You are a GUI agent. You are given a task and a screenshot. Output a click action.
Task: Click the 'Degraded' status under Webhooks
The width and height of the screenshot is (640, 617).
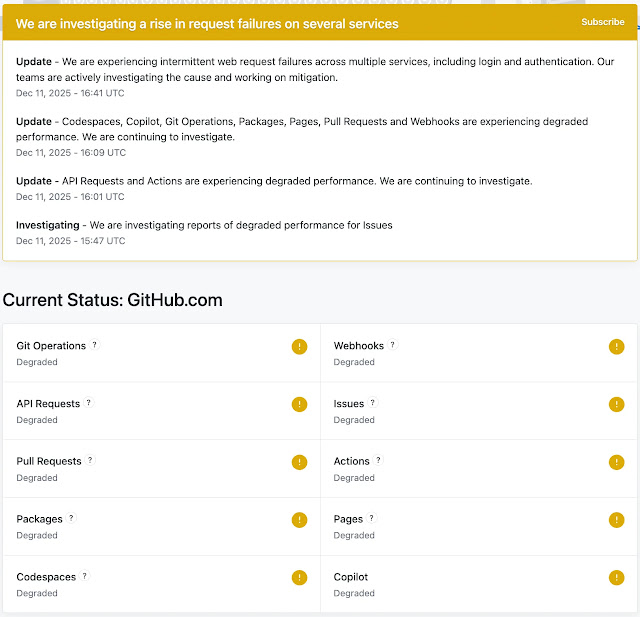(354, 362)
